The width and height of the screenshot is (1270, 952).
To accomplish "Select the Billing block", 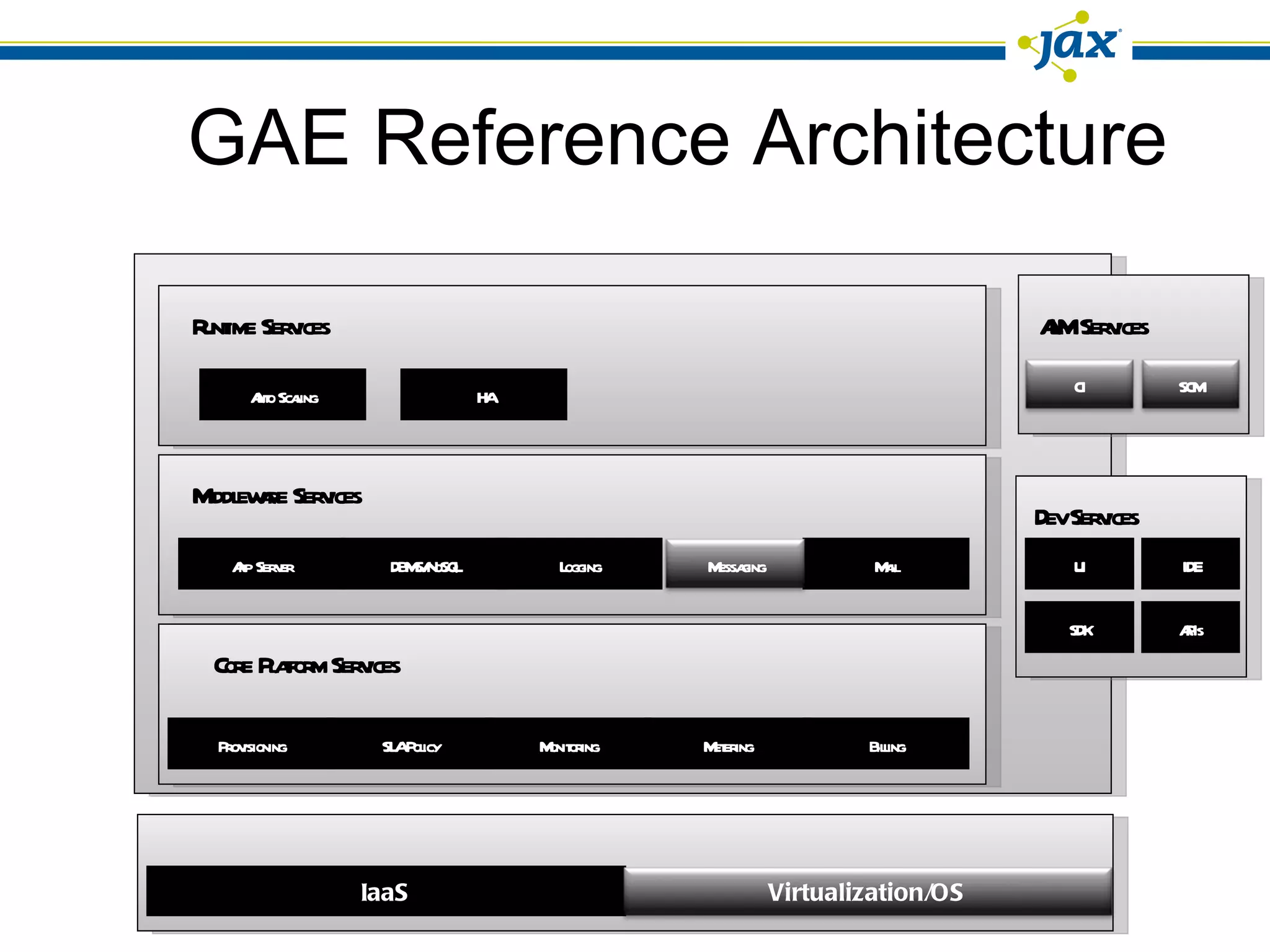I will (x=887, y=744).
